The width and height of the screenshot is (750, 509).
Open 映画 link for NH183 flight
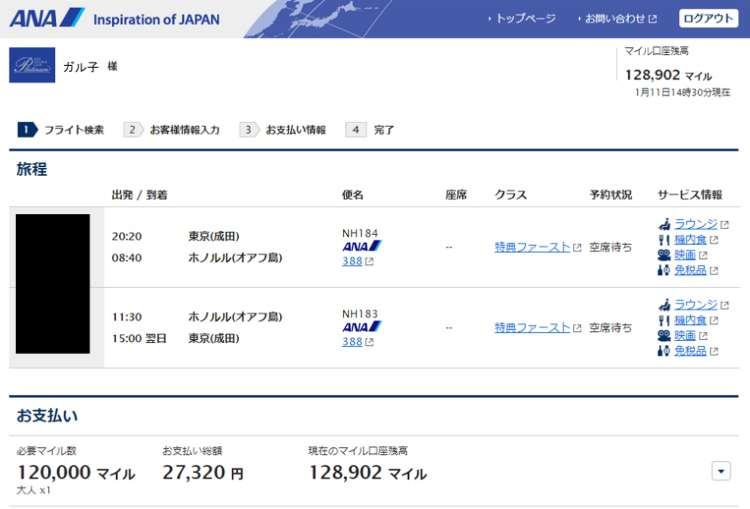tap(685, 335)
